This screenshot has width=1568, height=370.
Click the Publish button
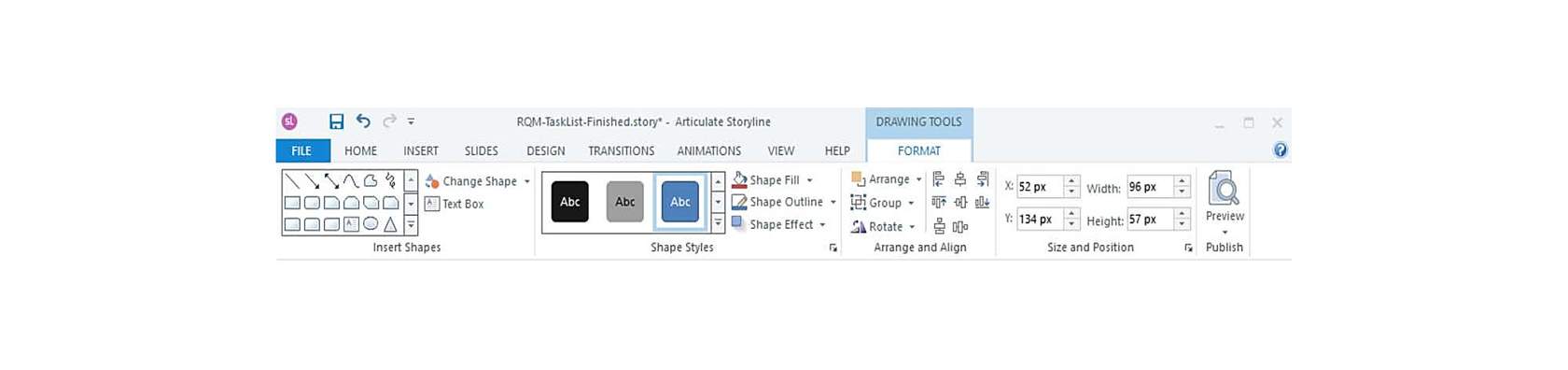pyautogui.click(x=1224, y=248)
